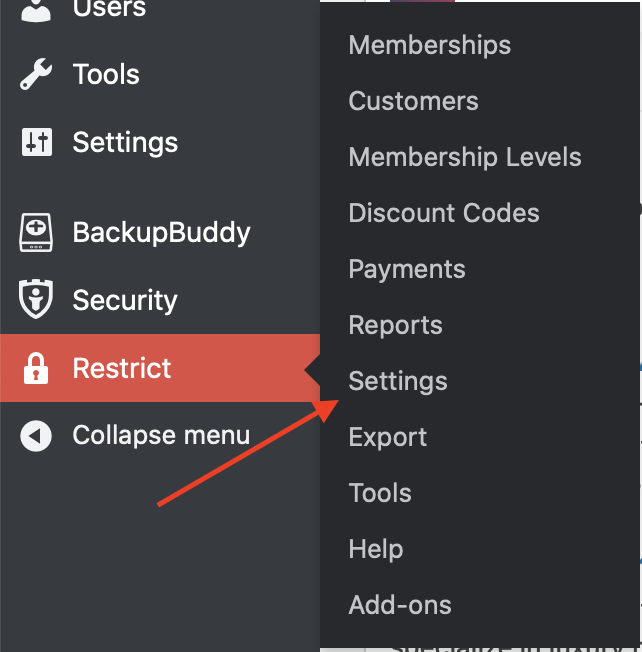Click the Tools wrench icon

coord(36,74)
